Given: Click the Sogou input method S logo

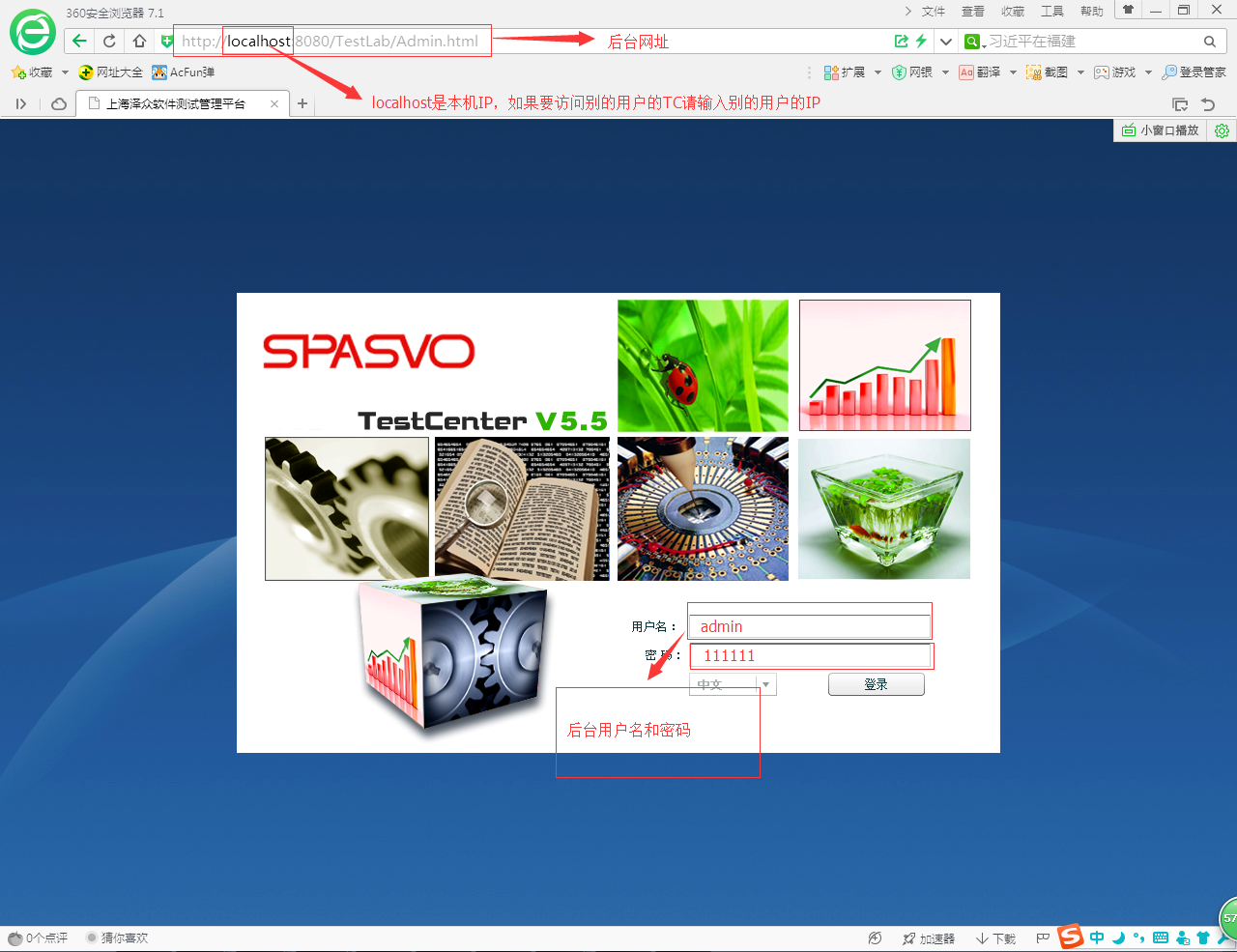Looking at the screenshot, I should 1071,937.
